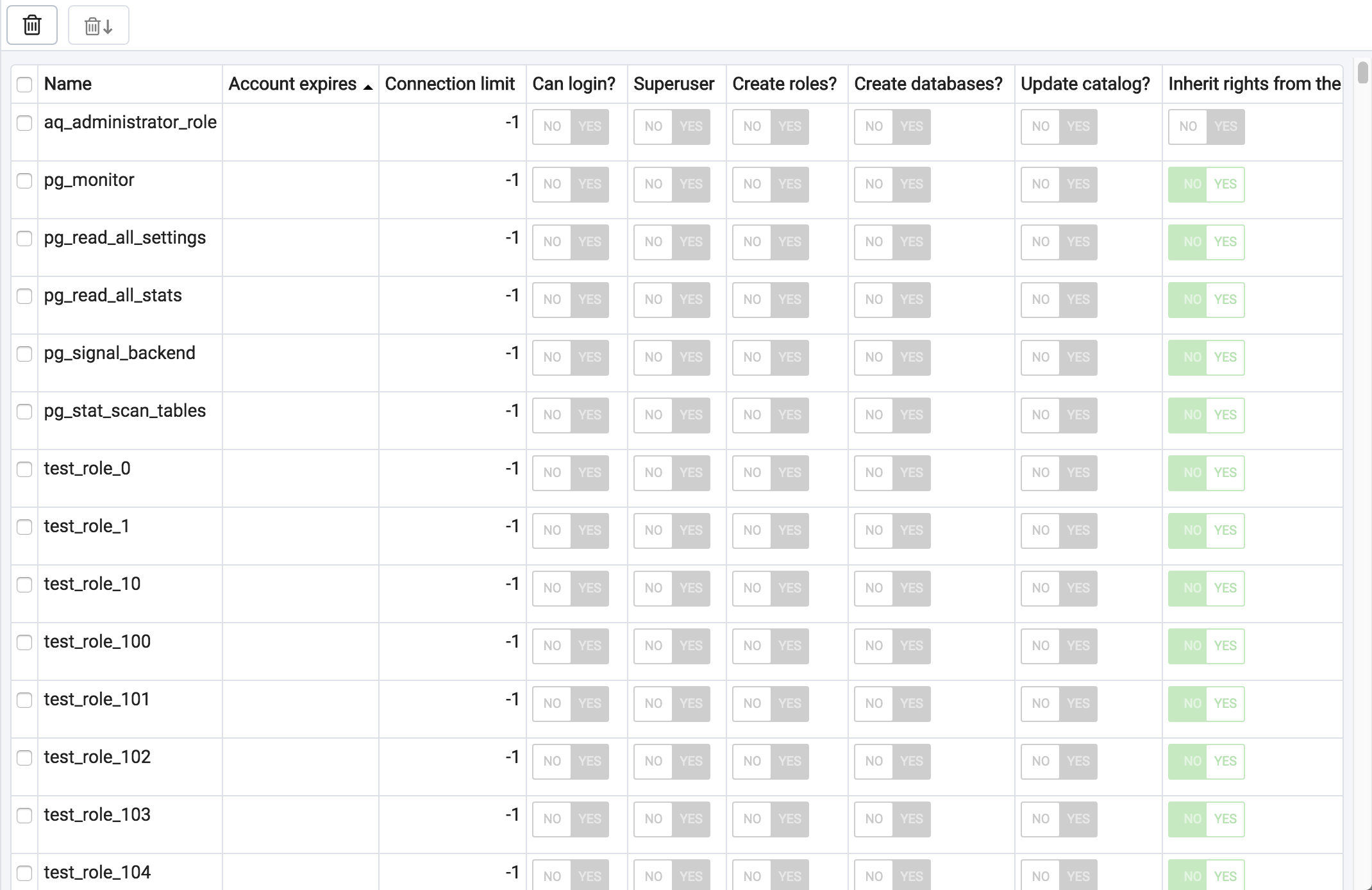Screen dimensions: 1372x890
Task: Click the vertical scrollbar thumb
Action: pos(1363,72)
